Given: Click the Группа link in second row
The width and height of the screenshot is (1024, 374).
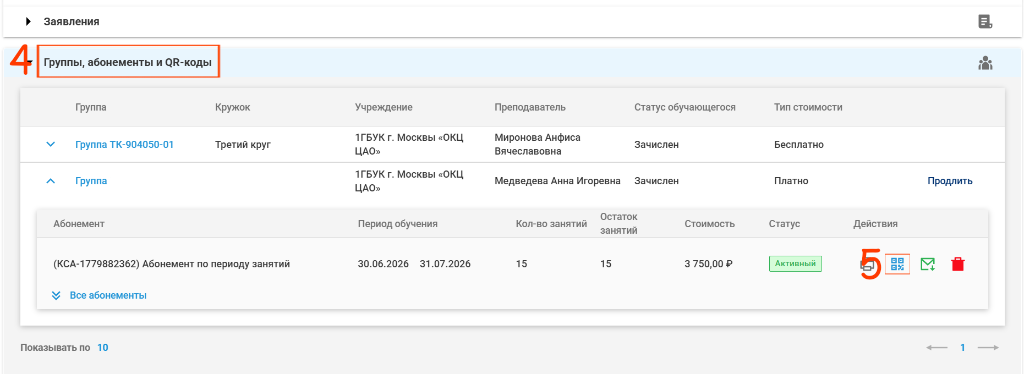Looking at the screenshot, I should click(91, 181).
